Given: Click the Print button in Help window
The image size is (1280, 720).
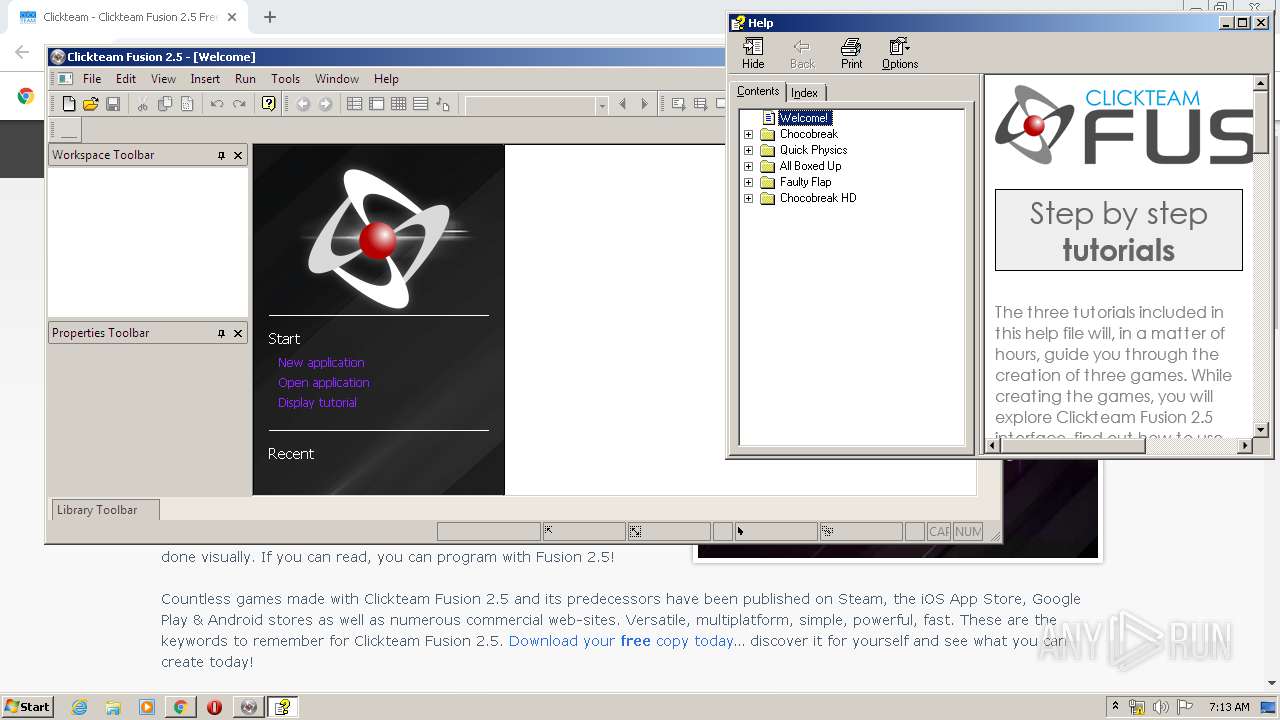Looking at the screenshot, I should pyautogui.click(x=851, y=53).
